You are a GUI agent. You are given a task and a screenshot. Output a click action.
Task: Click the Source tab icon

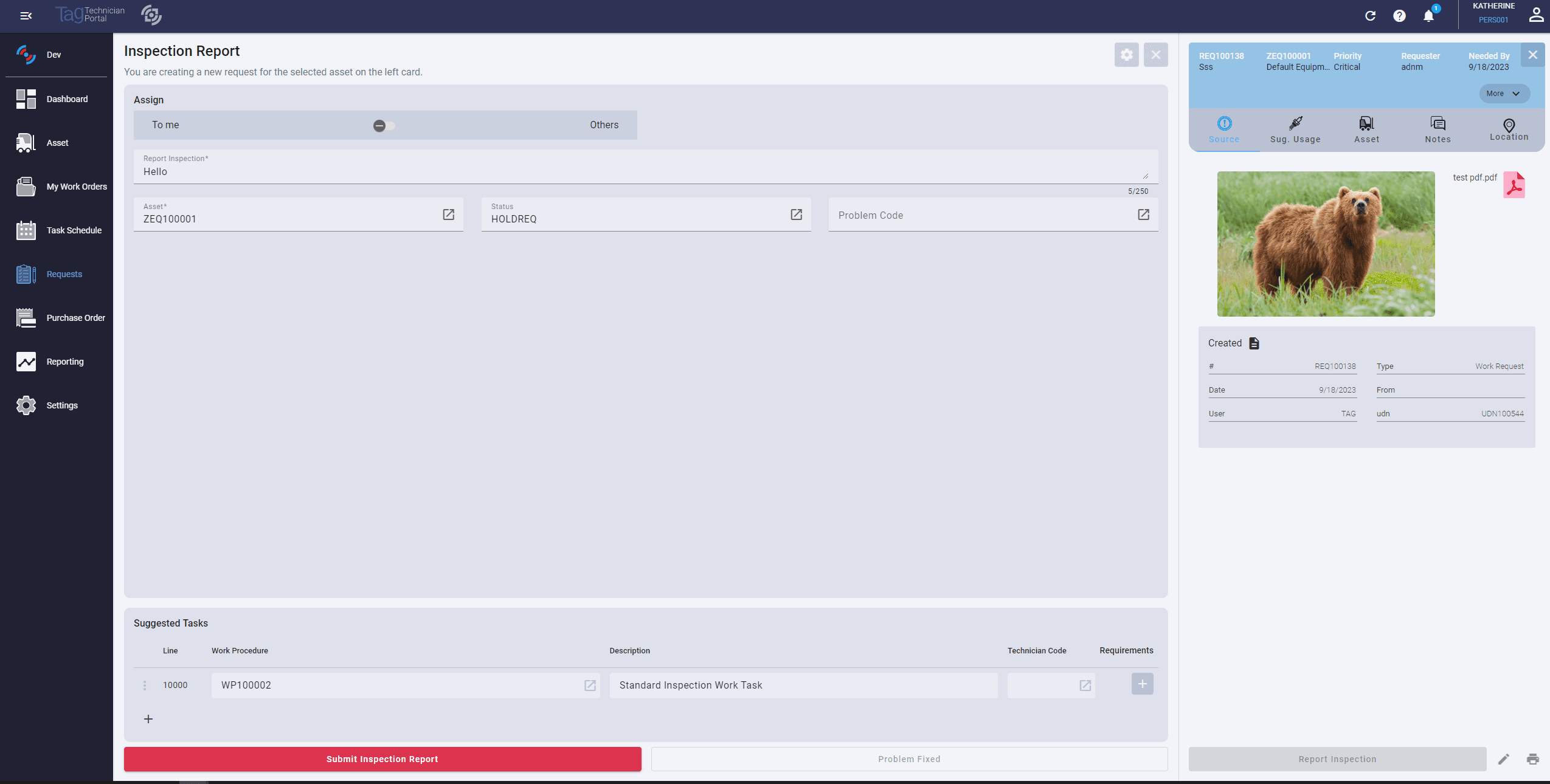point(1224,123)
